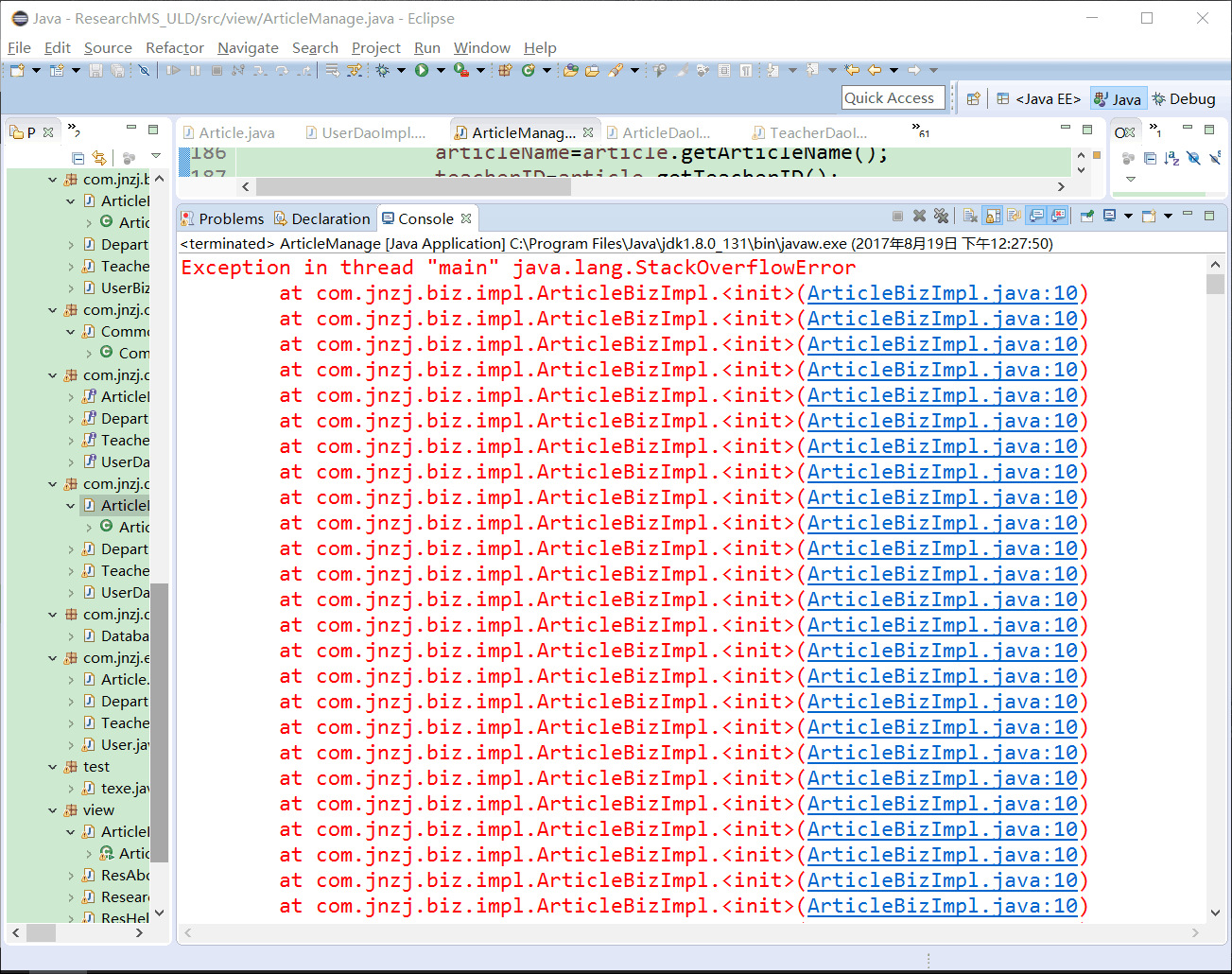
Task: Click the Display Selected Console icon
Action: [x=1110, y=216]
